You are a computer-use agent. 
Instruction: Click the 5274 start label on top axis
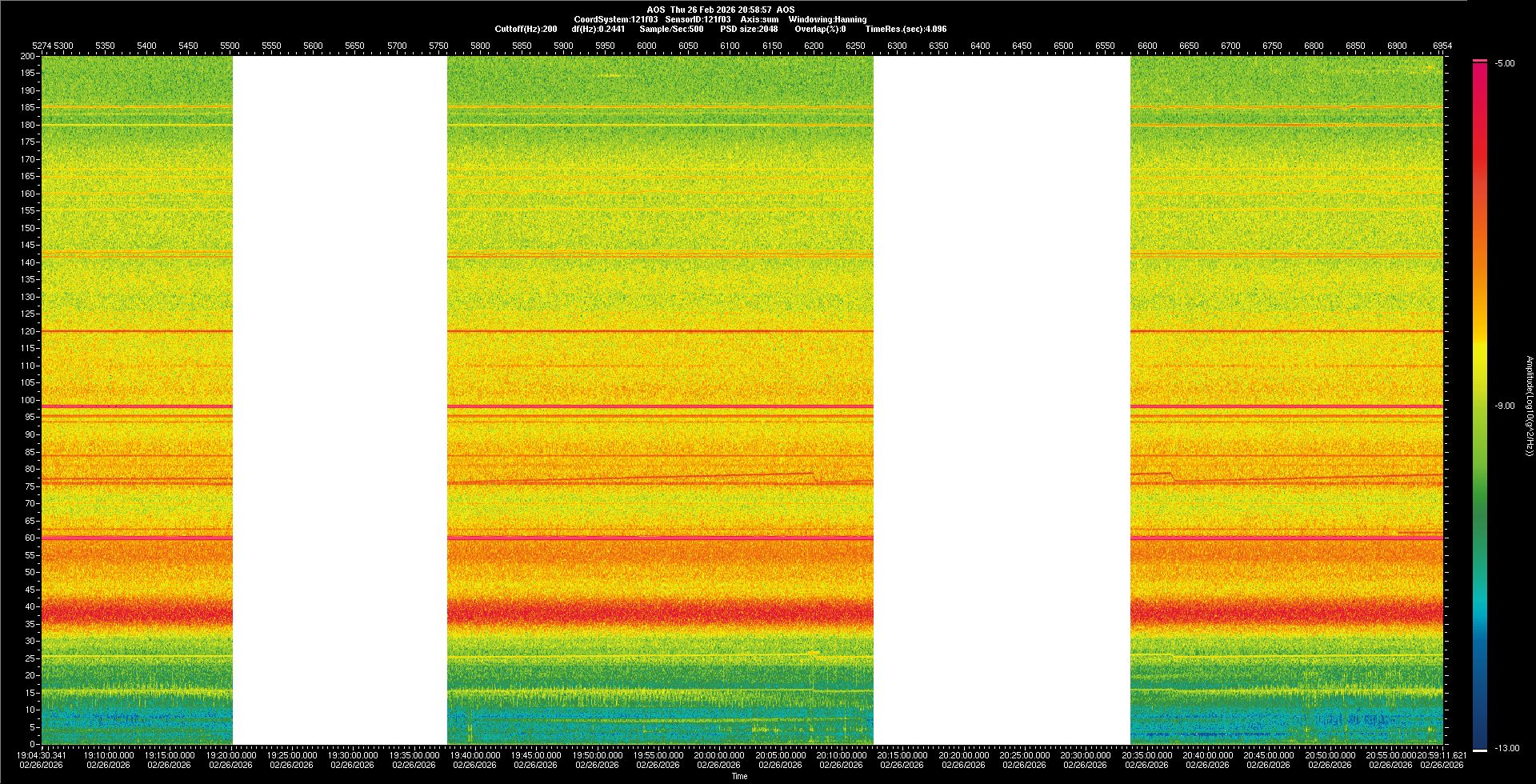pyautogui.click(x=41, y=46)
